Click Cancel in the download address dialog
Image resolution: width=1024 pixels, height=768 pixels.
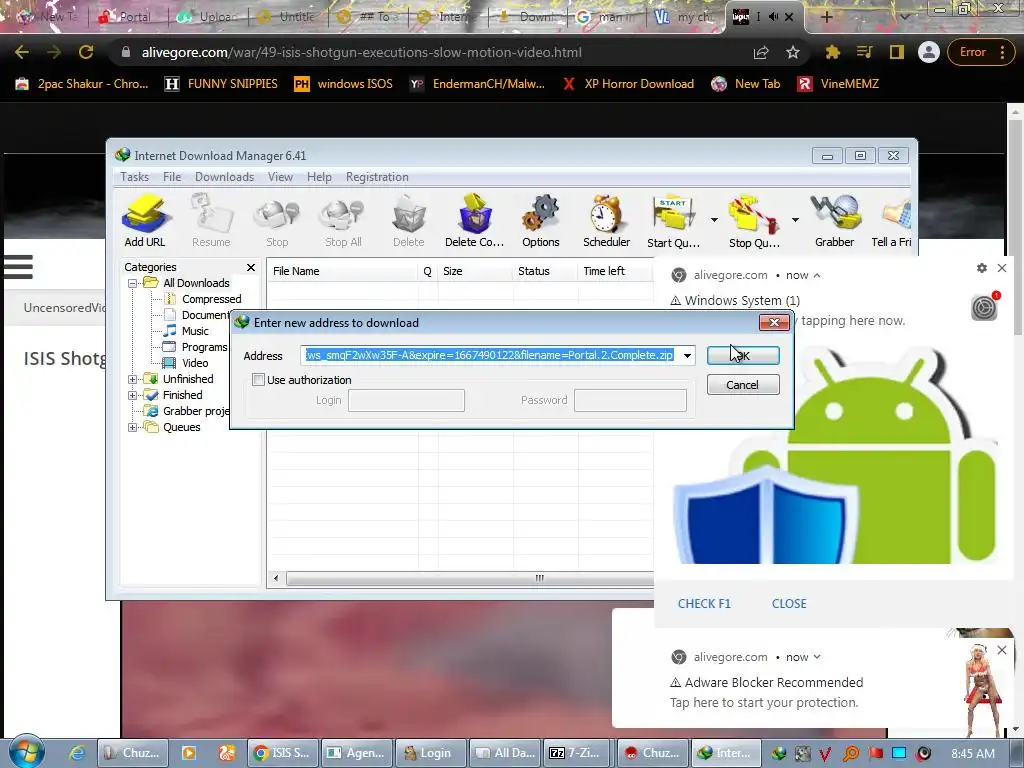pyautogui.click(x=743, y=385)
